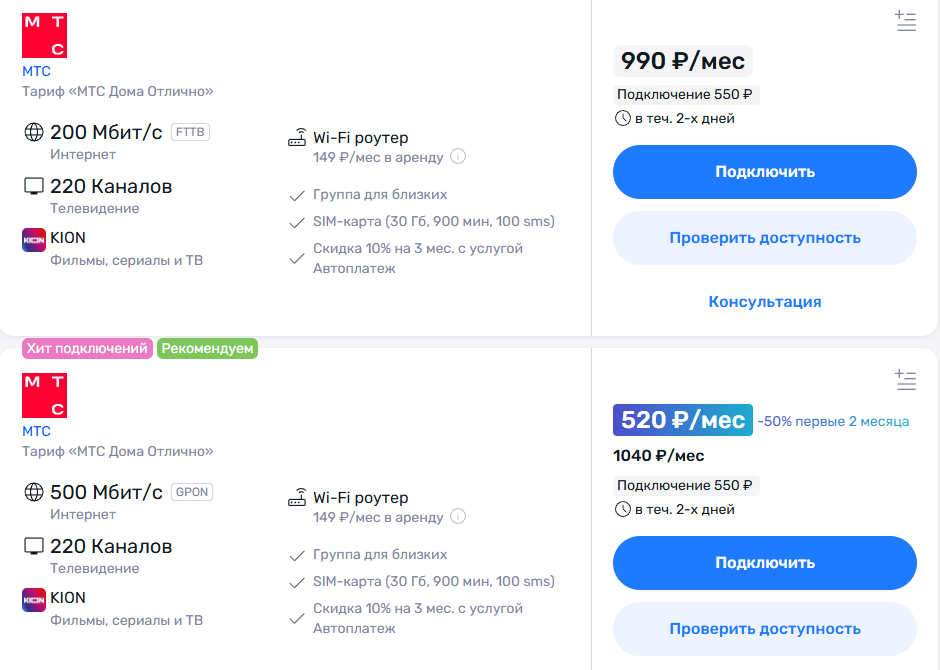Click Подключить for the 520 ₽/мес tariff
The width and height of the screenshot is (940, 670).
tap(764, 563)
